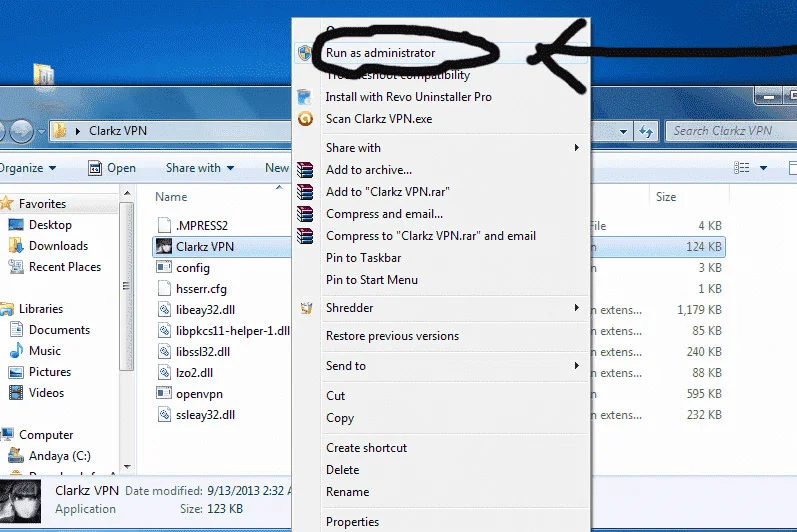Click the Favorites header in navigation pane
The image size is (797, 532).
point(42,204)
